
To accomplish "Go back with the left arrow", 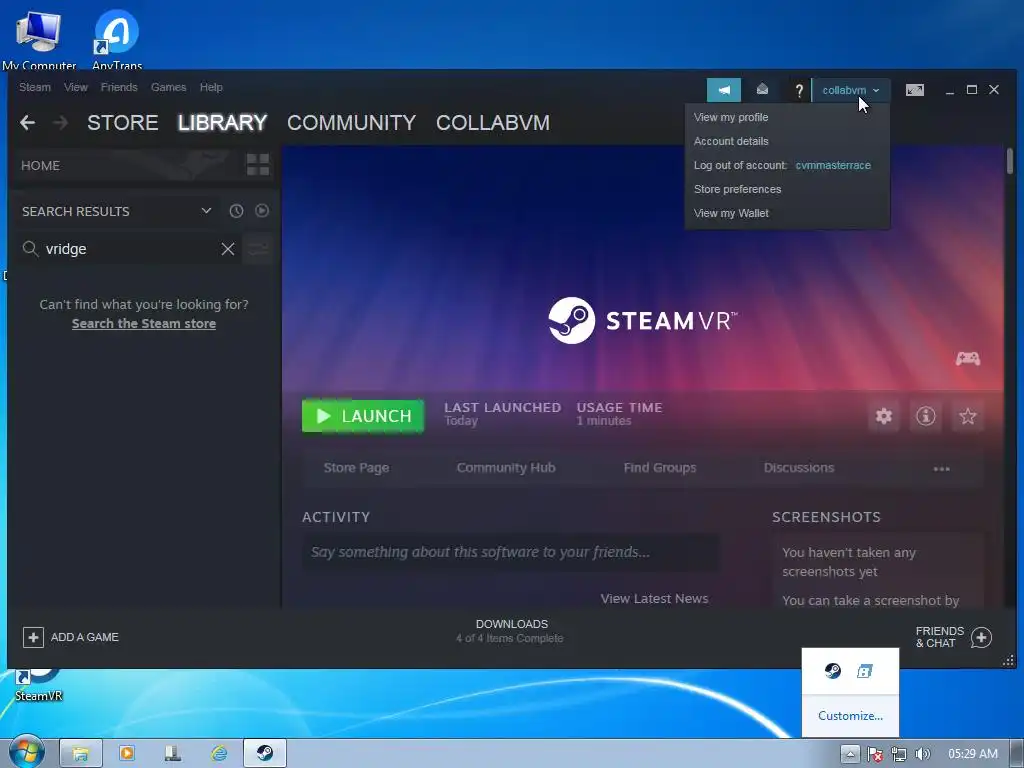I will click(x=27, y=122).
